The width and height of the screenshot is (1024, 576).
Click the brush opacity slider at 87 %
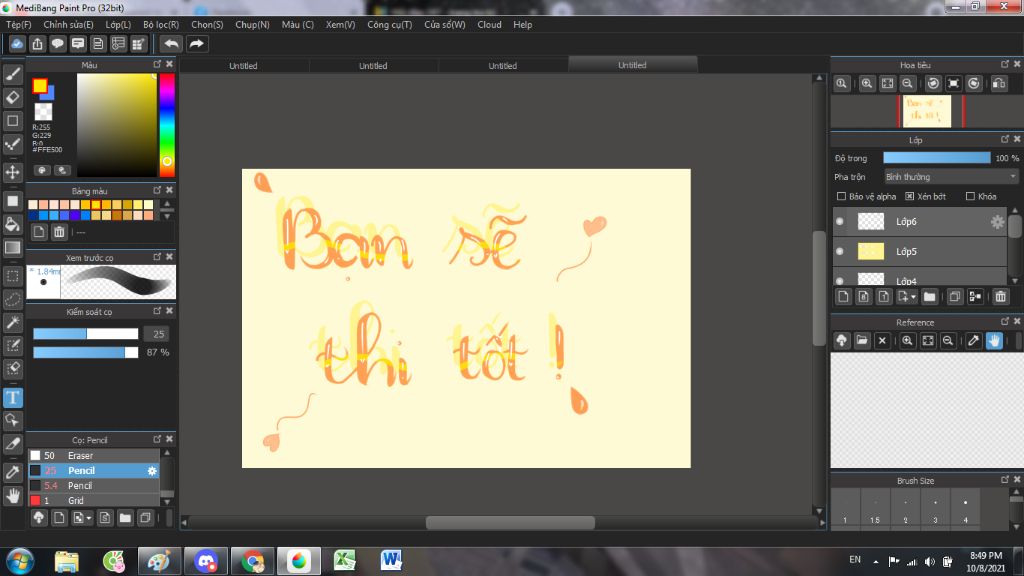point(86,352)
